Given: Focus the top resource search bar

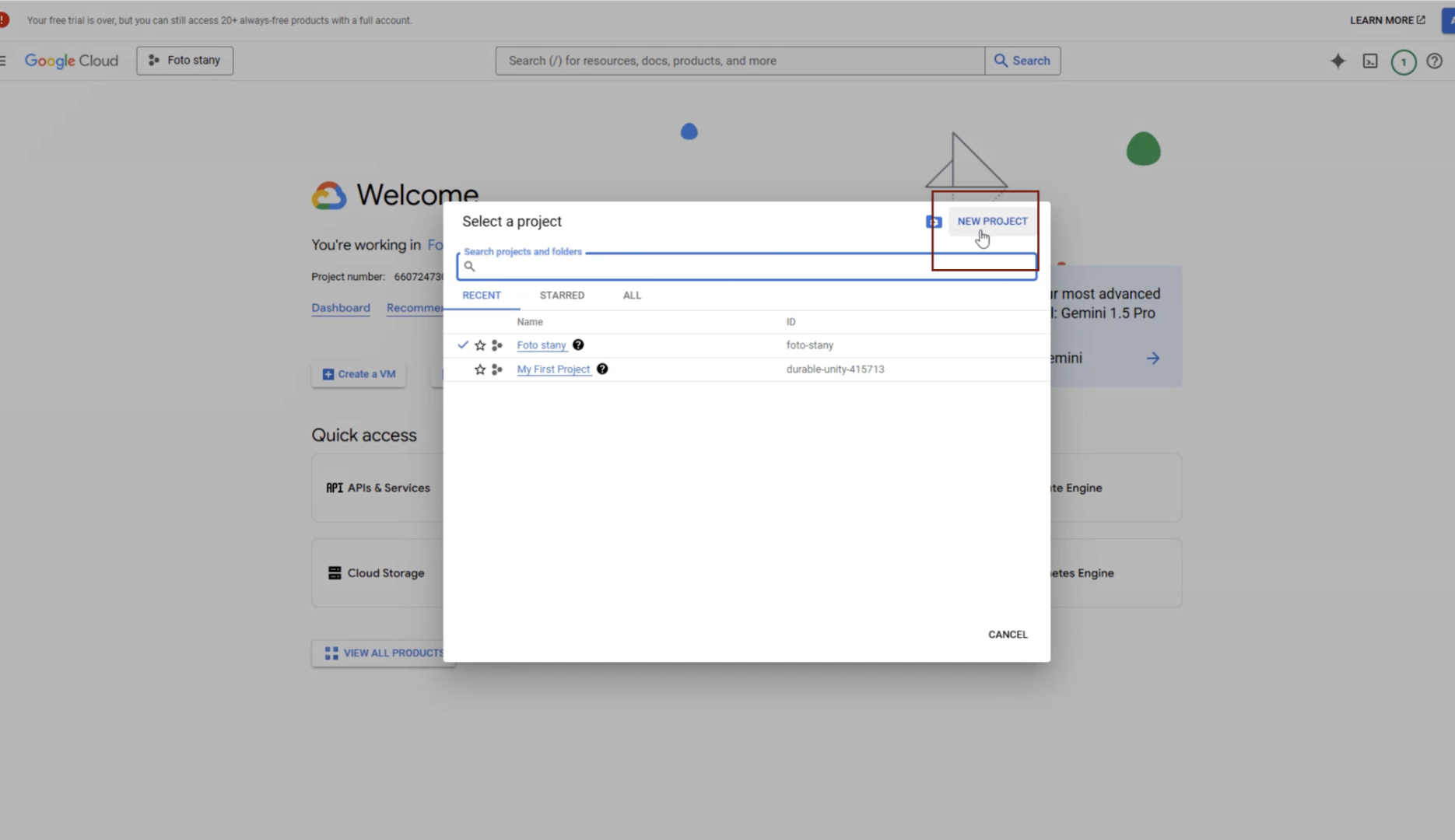Looking at the screenshot, I should click(x=740, y=61).
